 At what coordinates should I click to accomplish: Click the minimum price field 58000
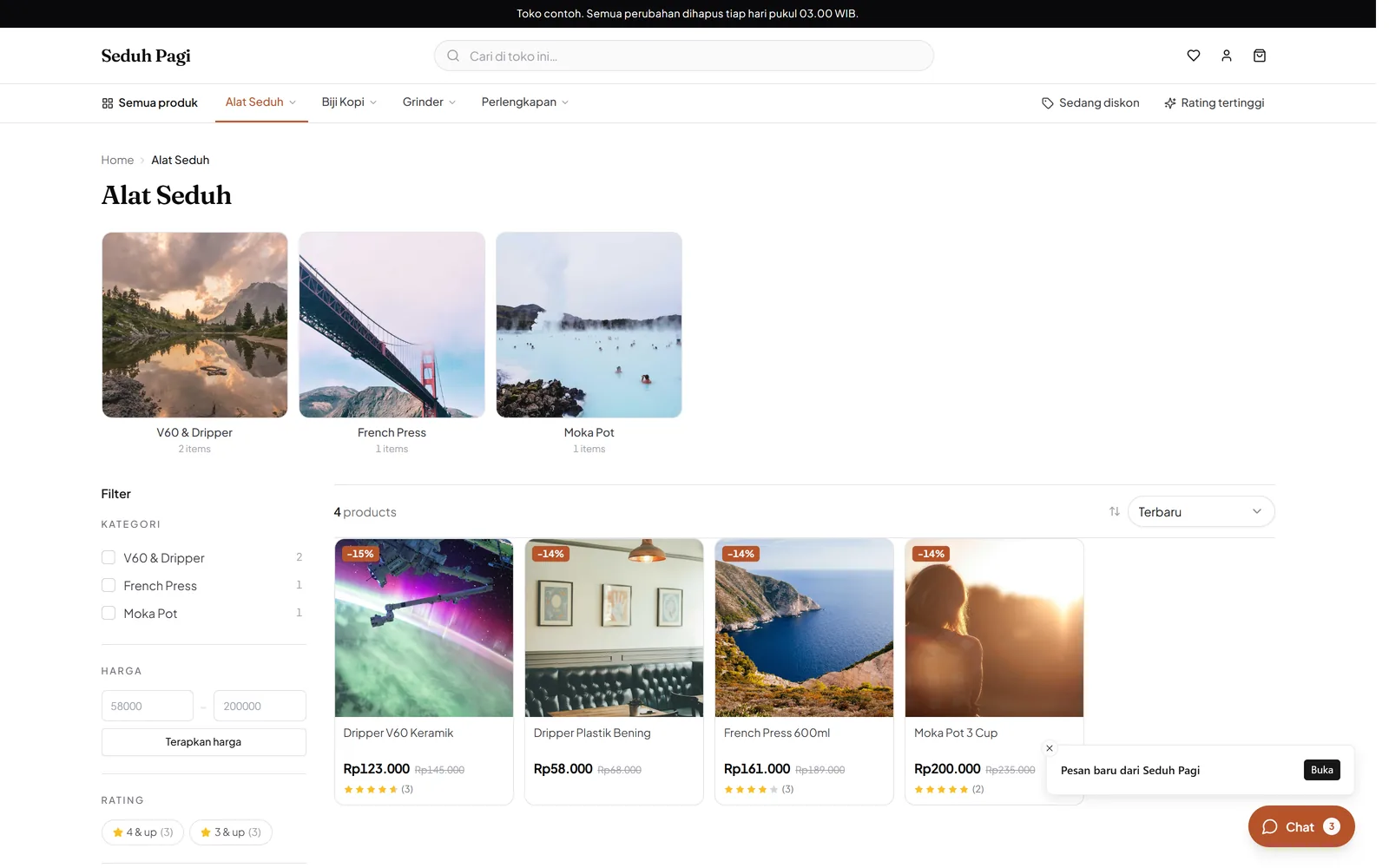(x=148, y=706)
